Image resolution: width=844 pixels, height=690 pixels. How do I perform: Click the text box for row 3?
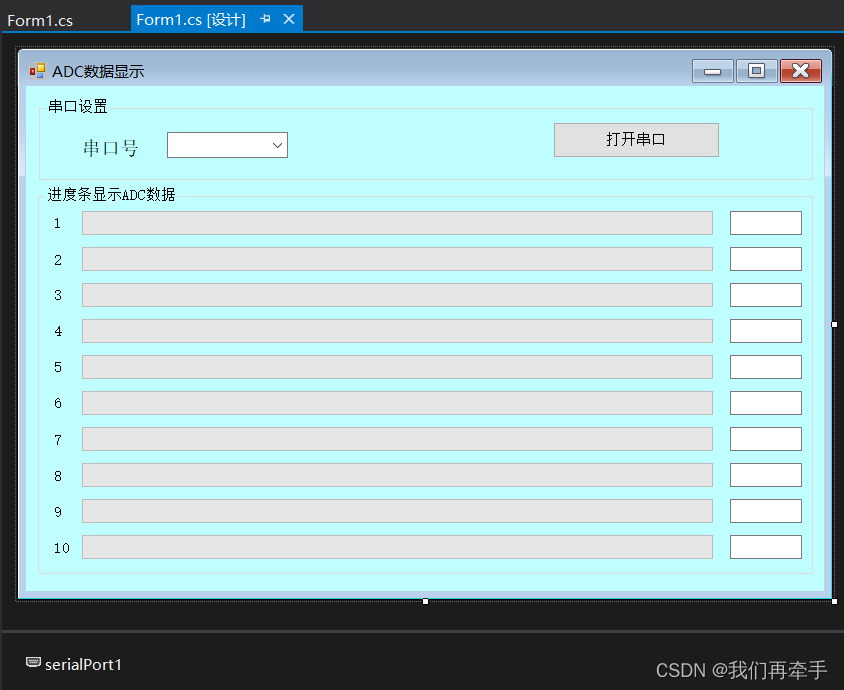765,295
